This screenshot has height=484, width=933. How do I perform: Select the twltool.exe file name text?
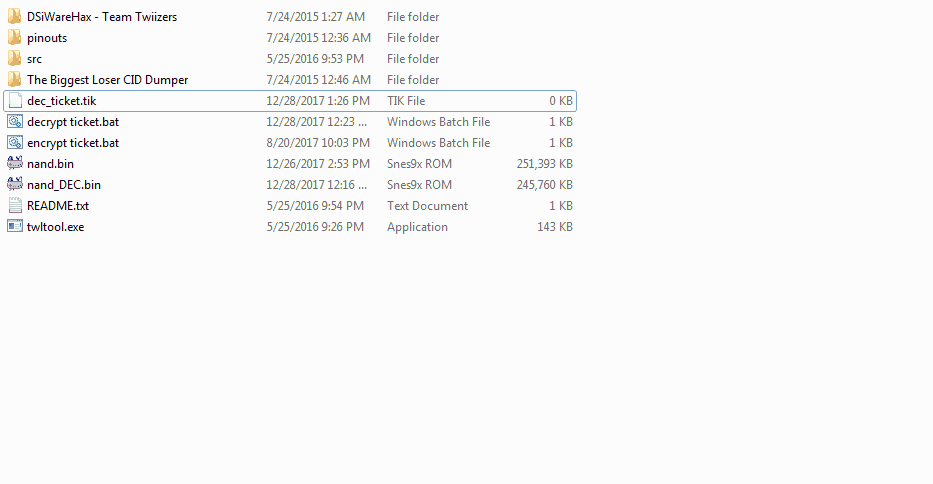(55, 227)
